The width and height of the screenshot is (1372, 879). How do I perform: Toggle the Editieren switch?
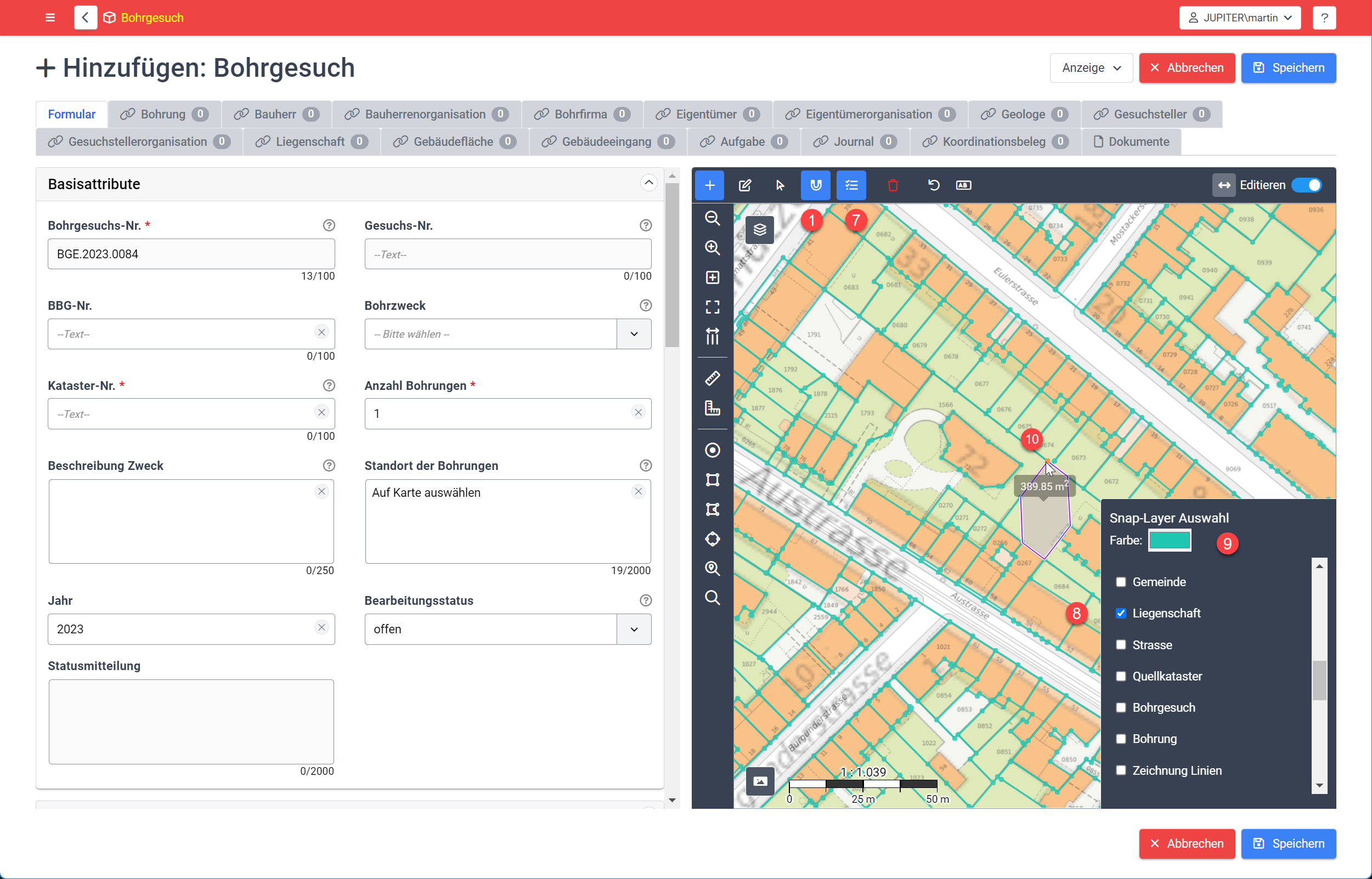click(x=1306, y=185)
